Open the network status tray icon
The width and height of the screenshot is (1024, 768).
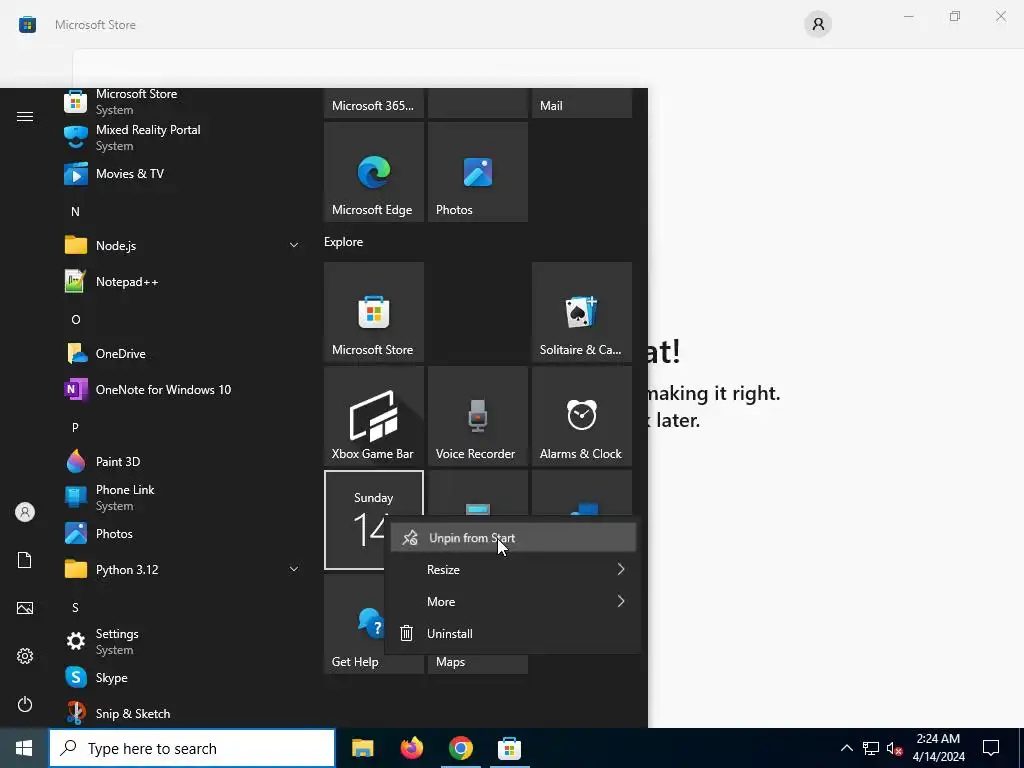871,748
